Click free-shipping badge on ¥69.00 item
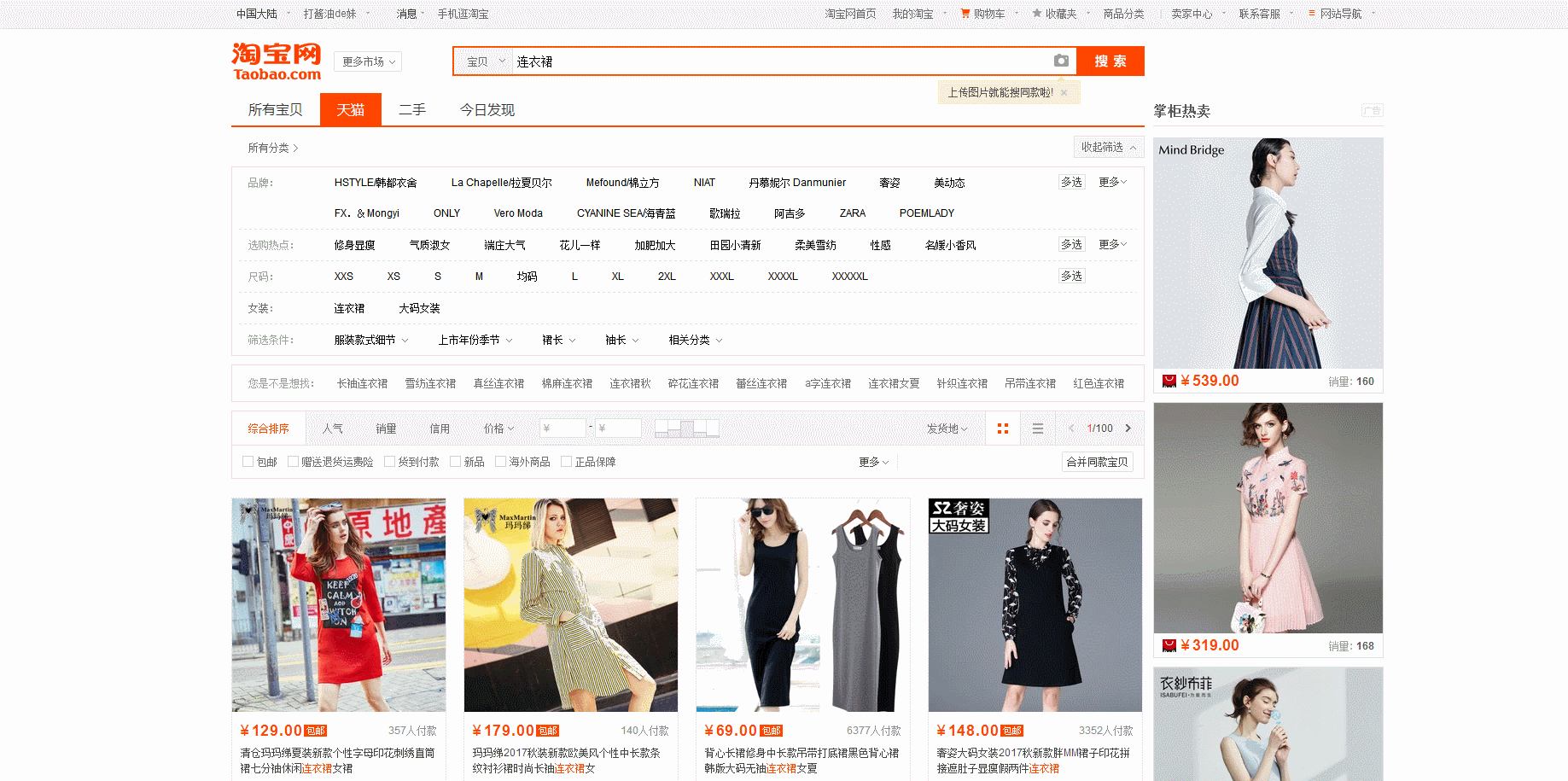The width and height of the screenshot is (1568, 781). pyautogui.click(x=771, y=731)
